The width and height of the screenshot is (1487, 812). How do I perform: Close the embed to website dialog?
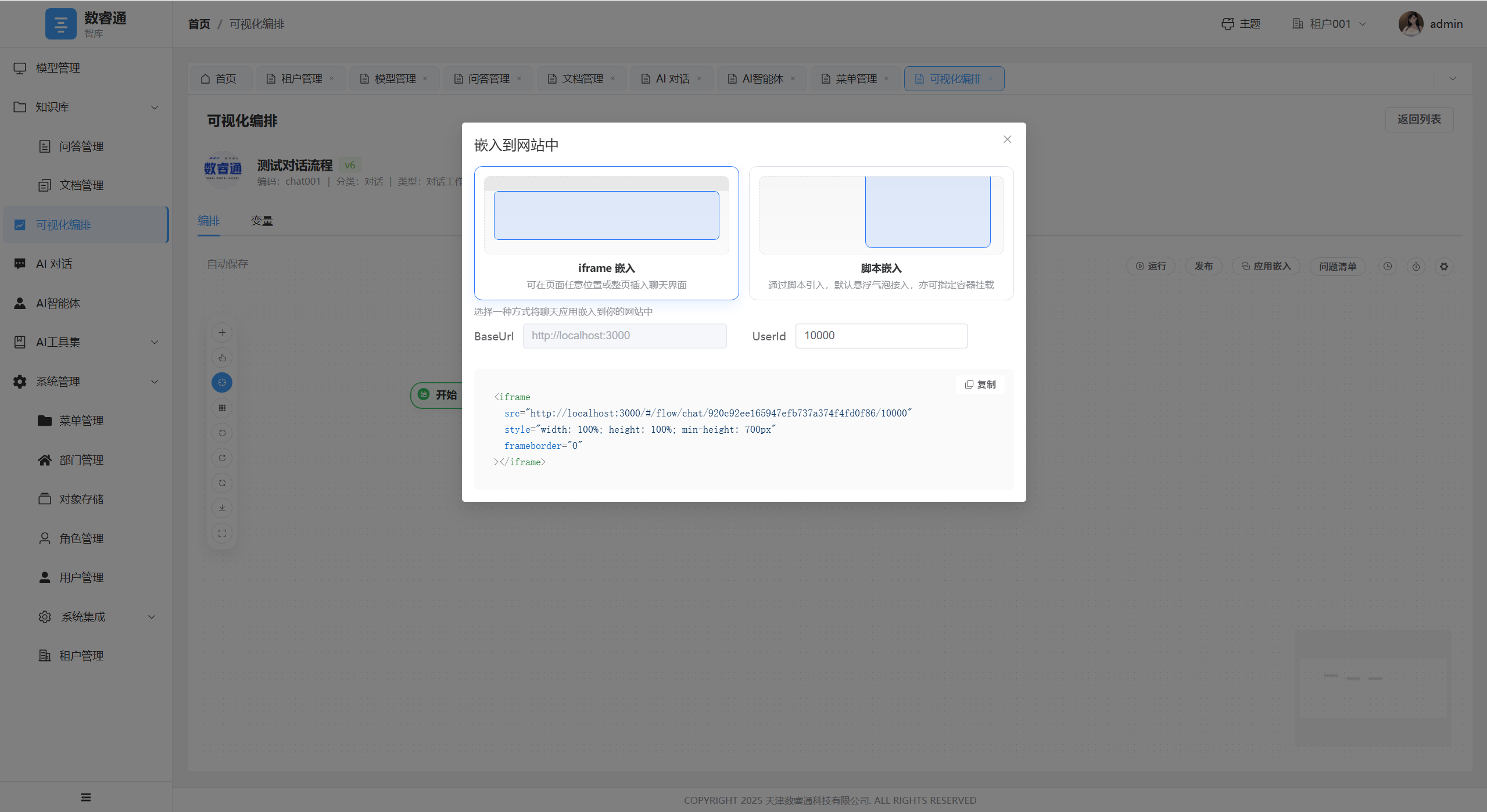pos(1007,139)
